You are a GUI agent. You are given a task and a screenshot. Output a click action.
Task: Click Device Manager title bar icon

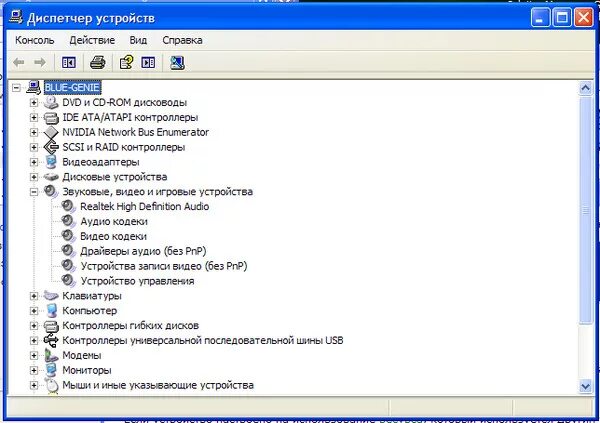16,18
